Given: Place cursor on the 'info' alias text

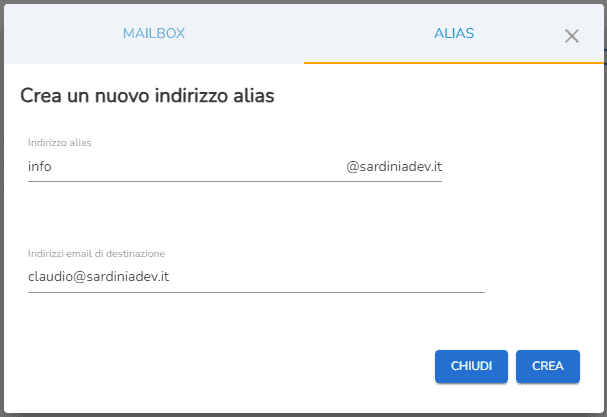Looking at the screenshot, I should [x=40, y=167].
